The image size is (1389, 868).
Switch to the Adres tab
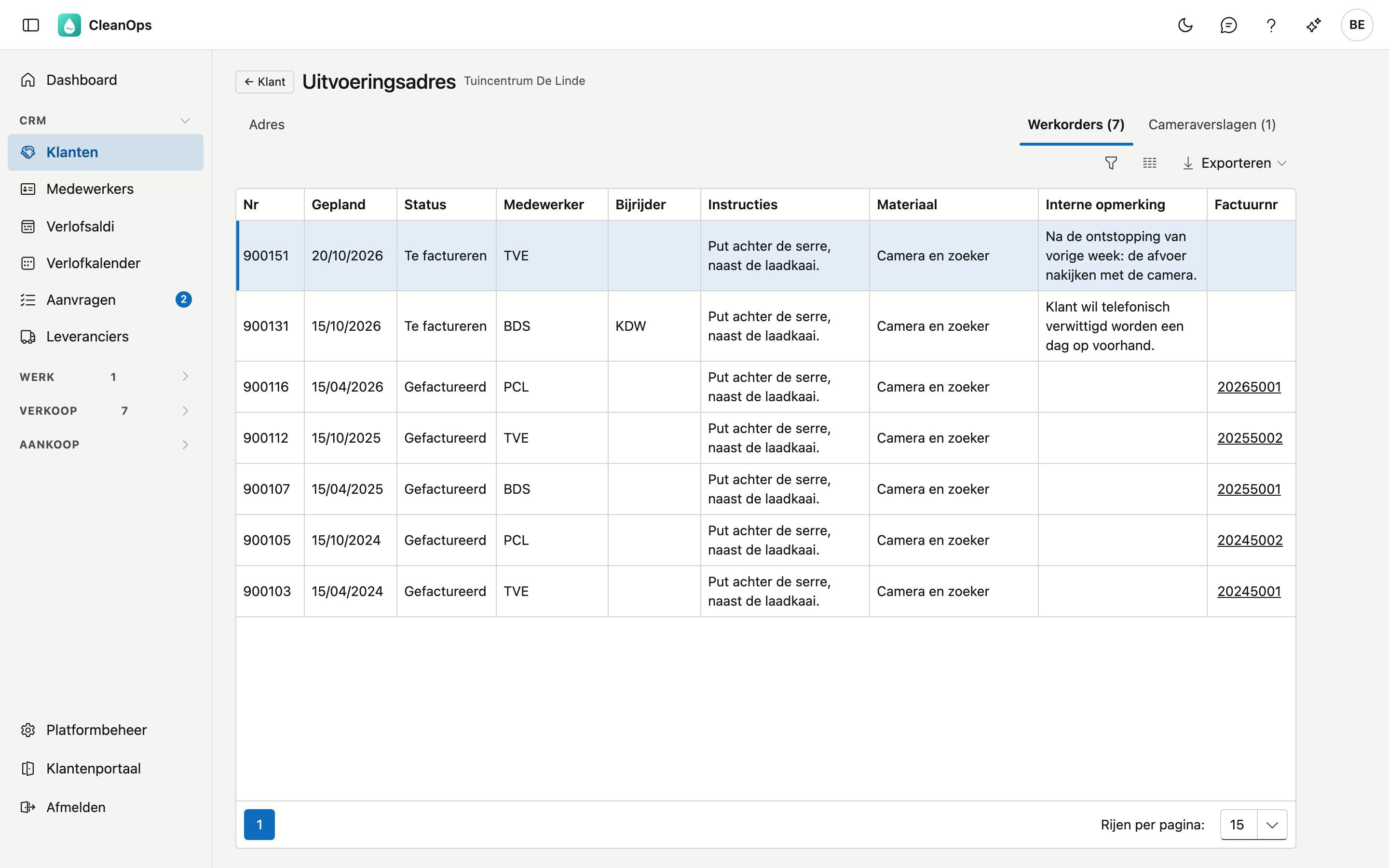pos(266,124)
